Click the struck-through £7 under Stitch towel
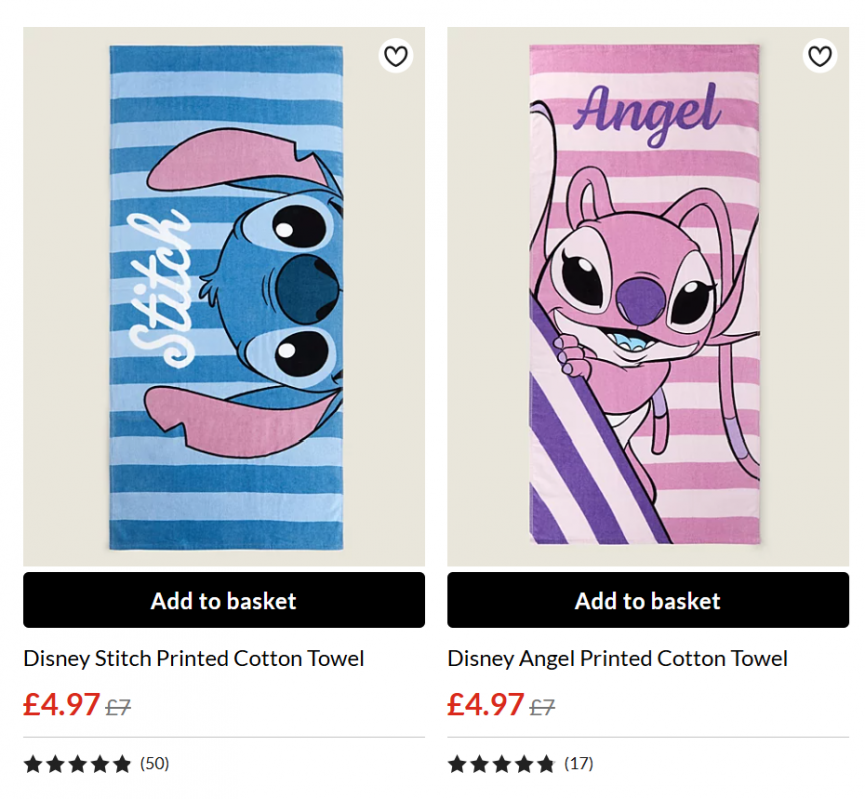Screen dimensions: 865x799 [119, 704]
